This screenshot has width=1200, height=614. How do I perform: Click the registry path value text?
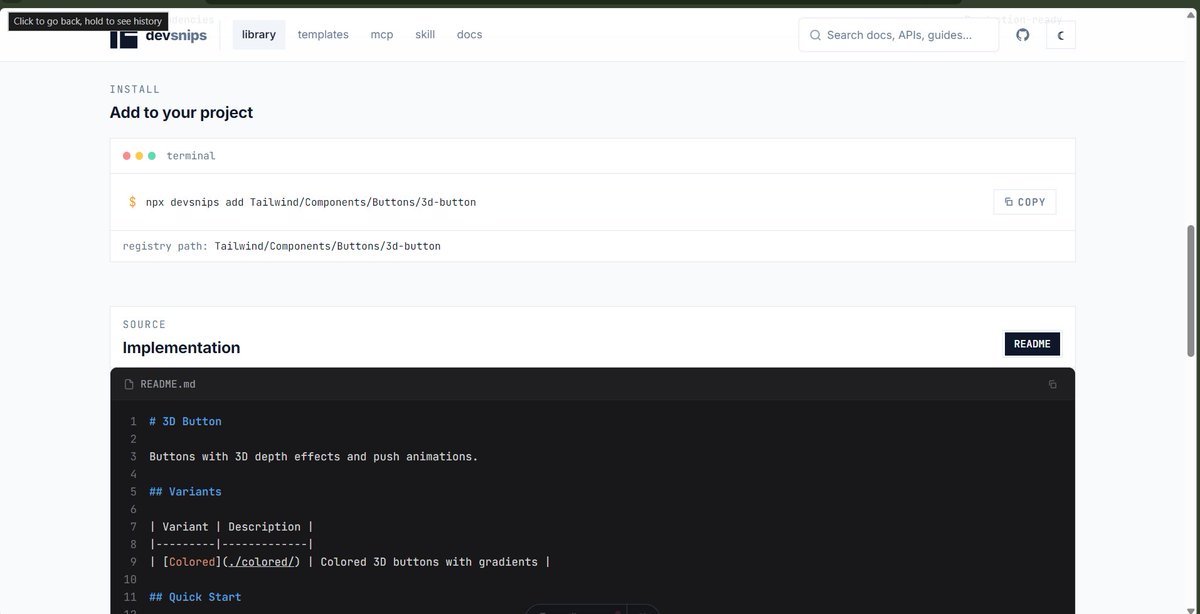[x=327, y=246]
